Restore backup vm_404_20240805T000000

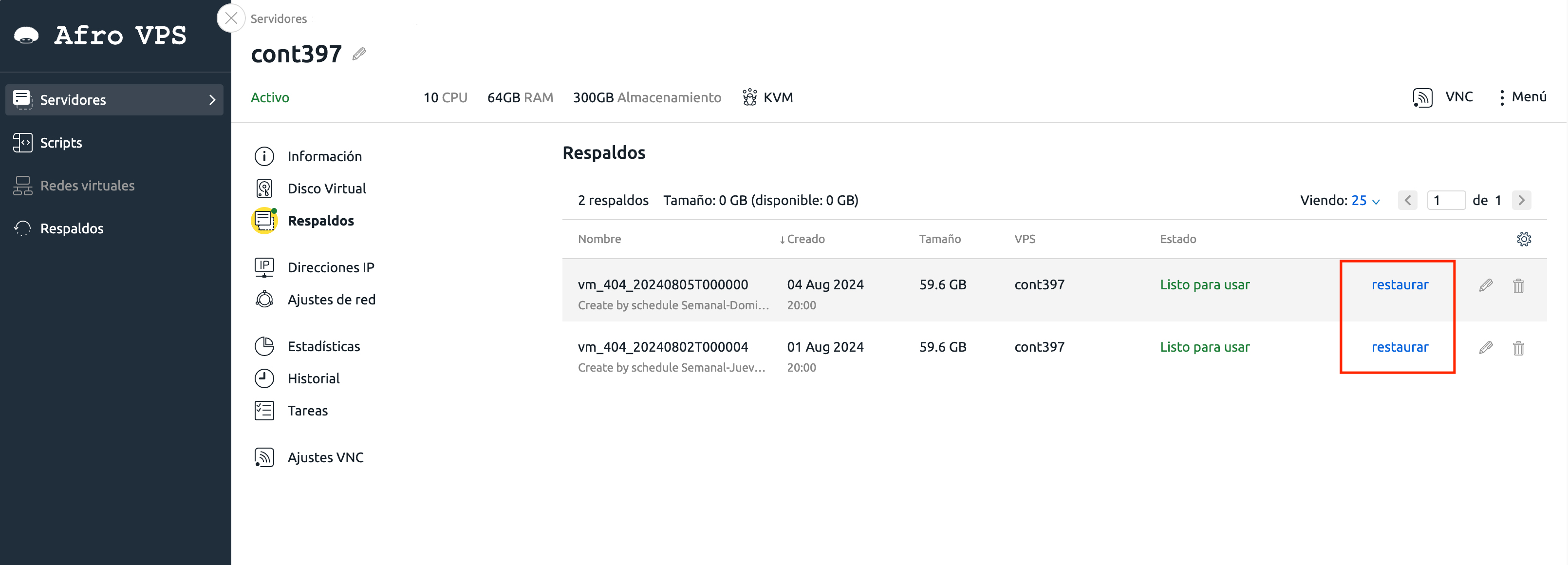tap(1400, 285)
